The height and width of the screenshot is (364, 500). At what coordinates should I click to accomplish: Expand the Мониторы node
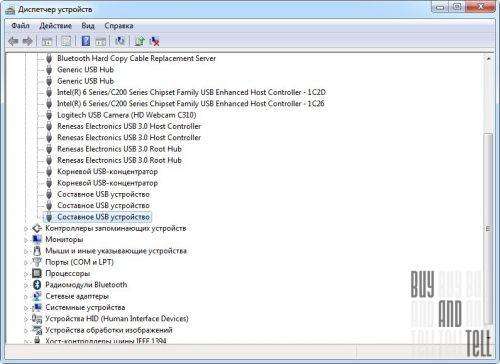tap(26, 240)
